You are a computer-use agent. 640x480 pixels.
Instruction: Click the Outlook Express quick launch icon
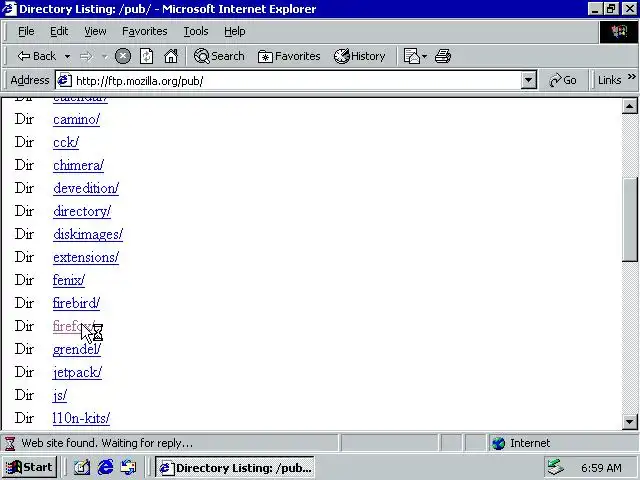129,467
